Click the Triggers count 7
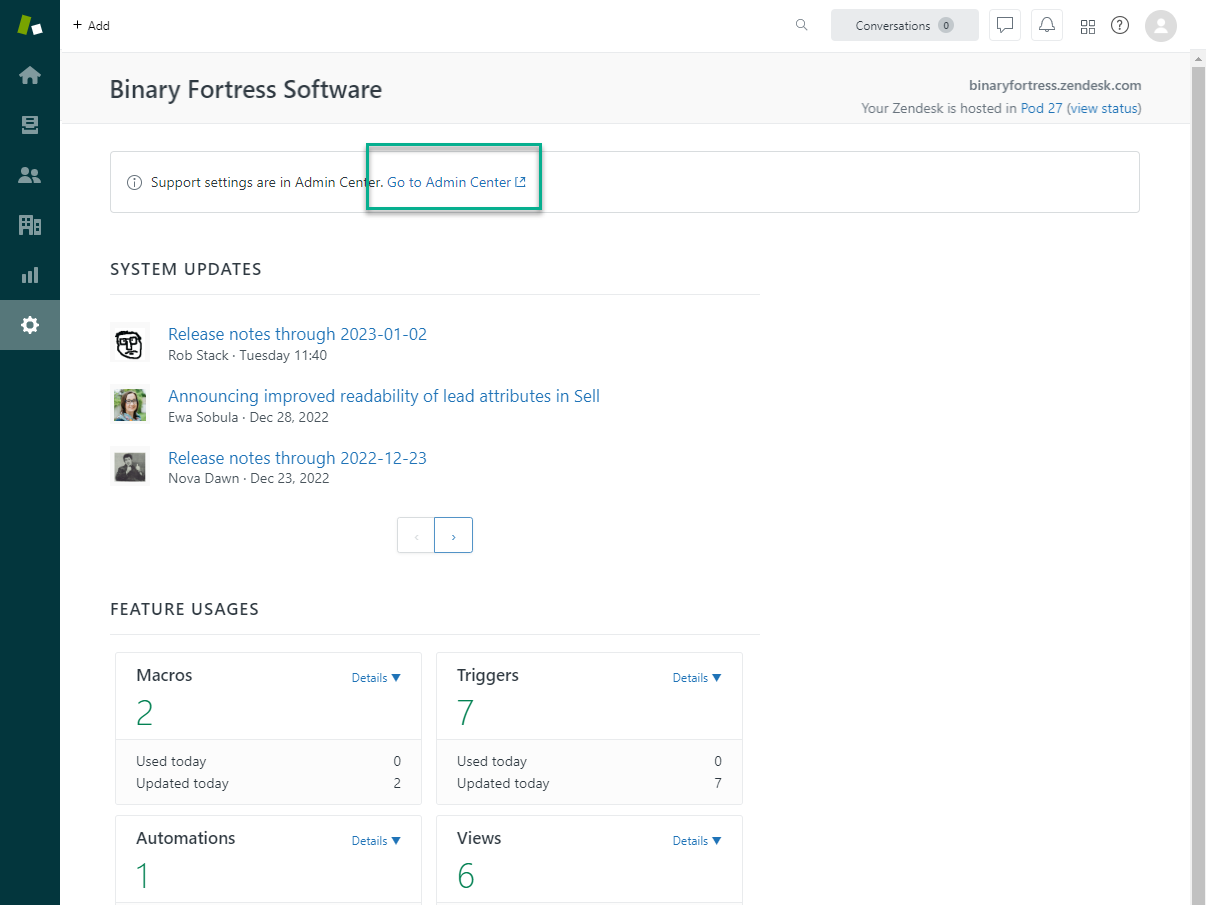 tap(465, 713)
